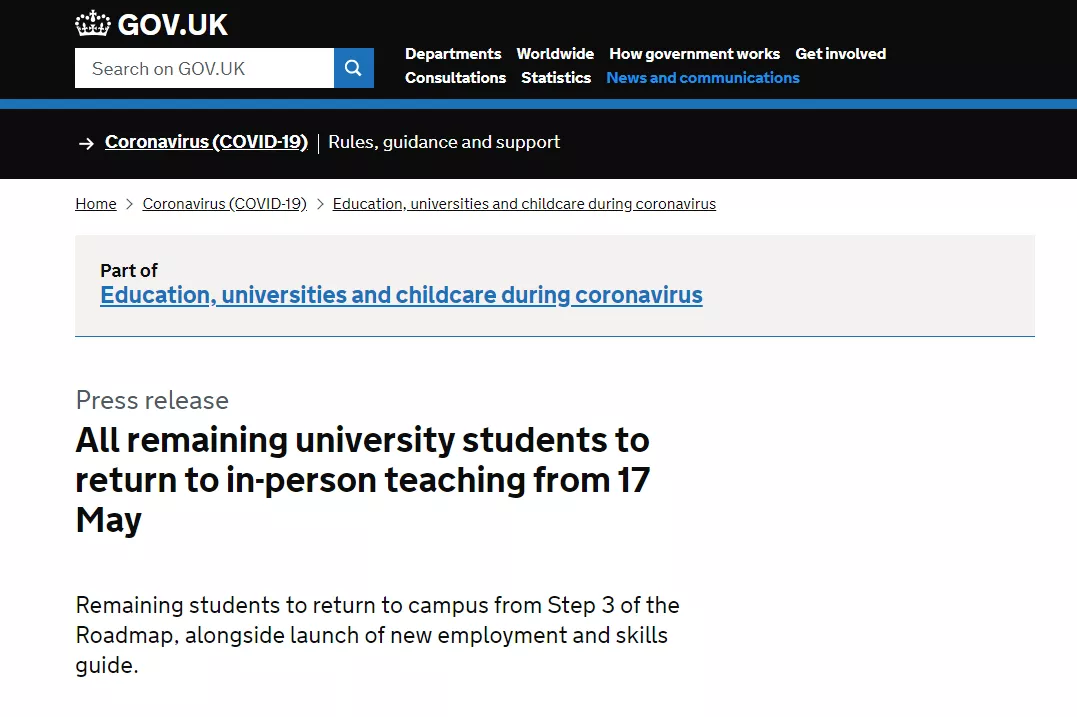1077x717 pixels.
Task: Click the breadcrumb chevron after Coronavirus (COVID-19)
Action: coord(319,204)
